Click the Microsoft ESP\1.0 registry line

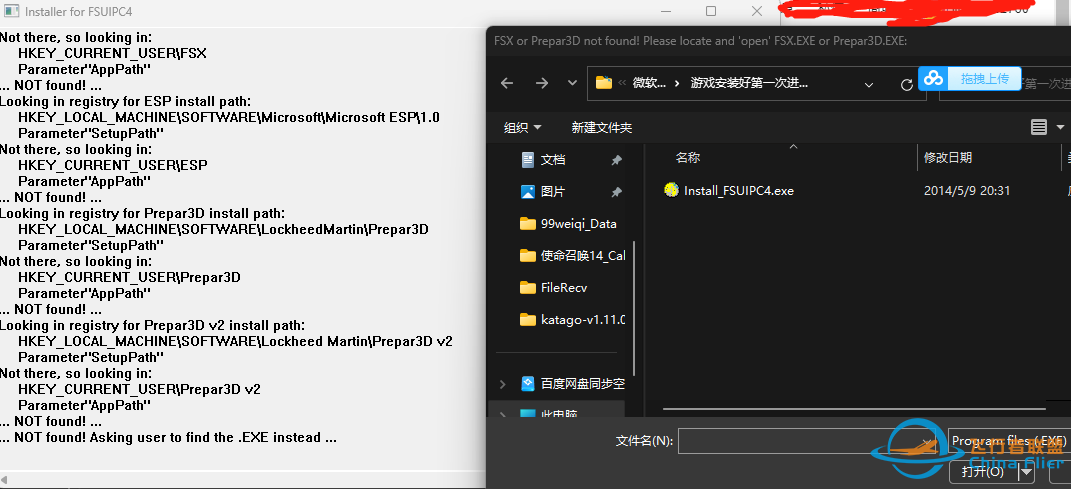click(229, 117)
